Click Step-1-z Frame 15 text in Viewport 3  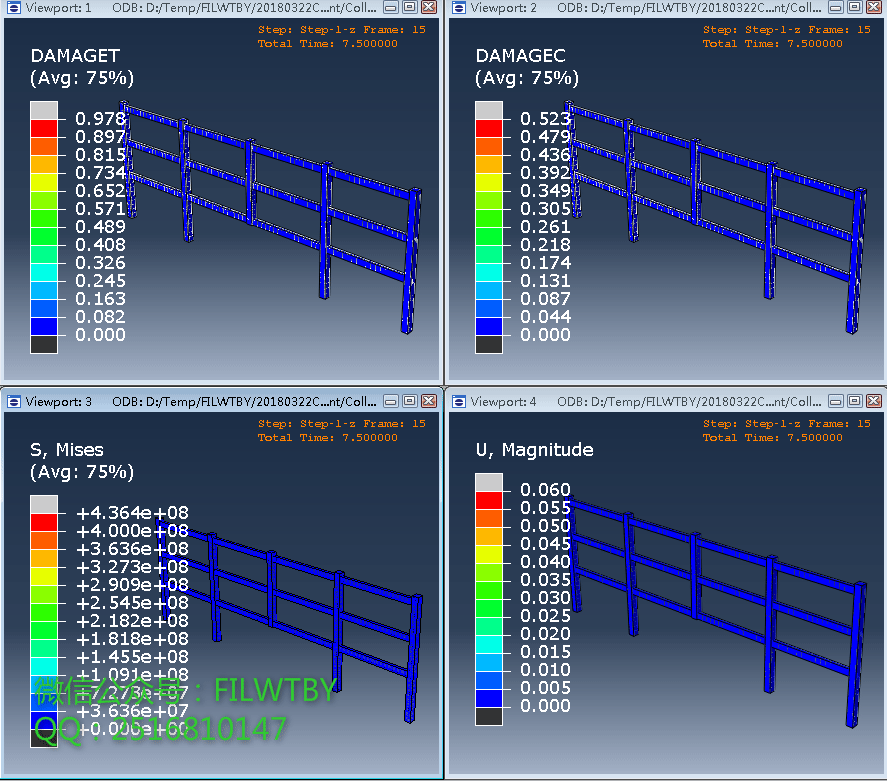[x=342, y=424]
